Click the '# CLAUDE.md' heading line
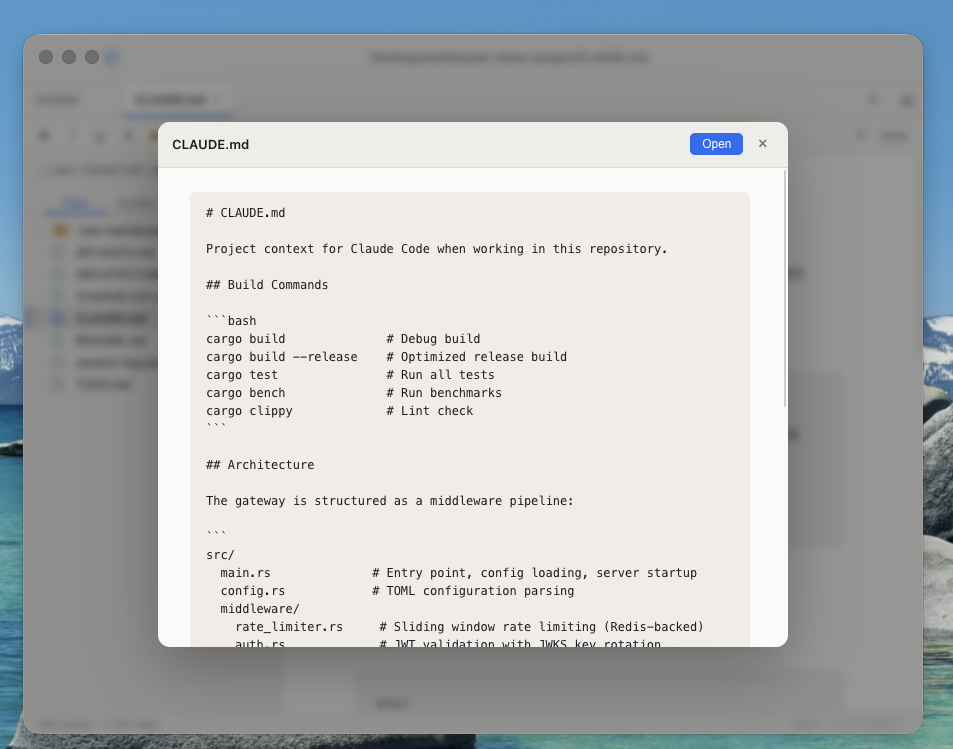Image resolution: width=953 pixels, height=749 pixels. pos(246,213)
